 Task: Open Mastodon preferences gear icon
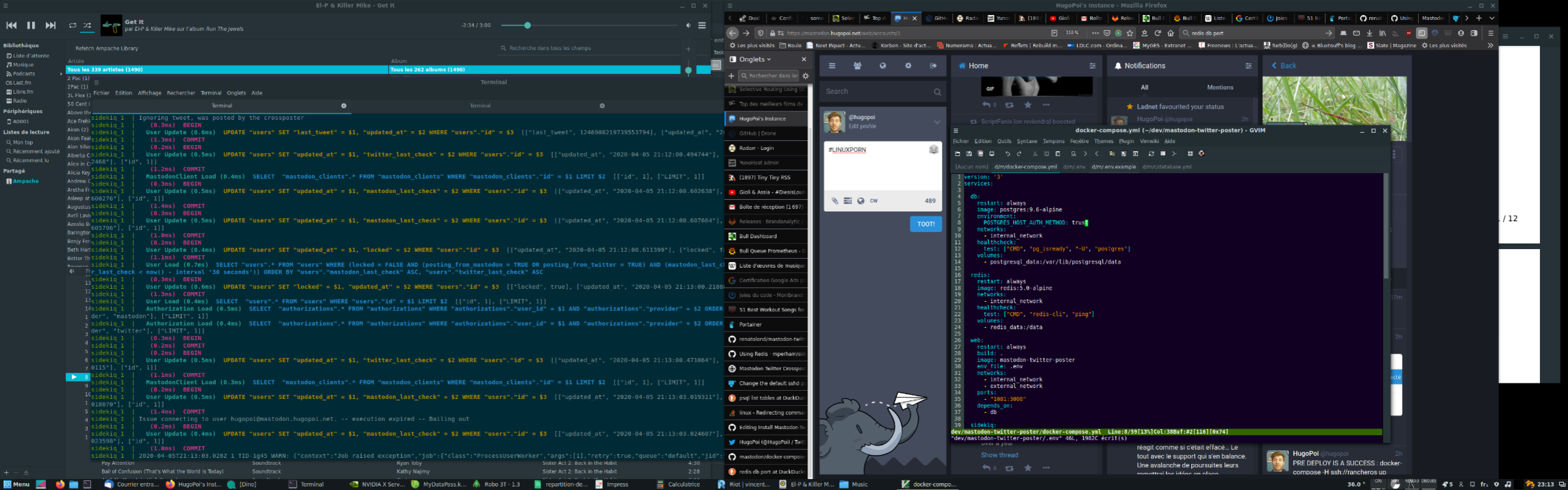click(908, 66)
